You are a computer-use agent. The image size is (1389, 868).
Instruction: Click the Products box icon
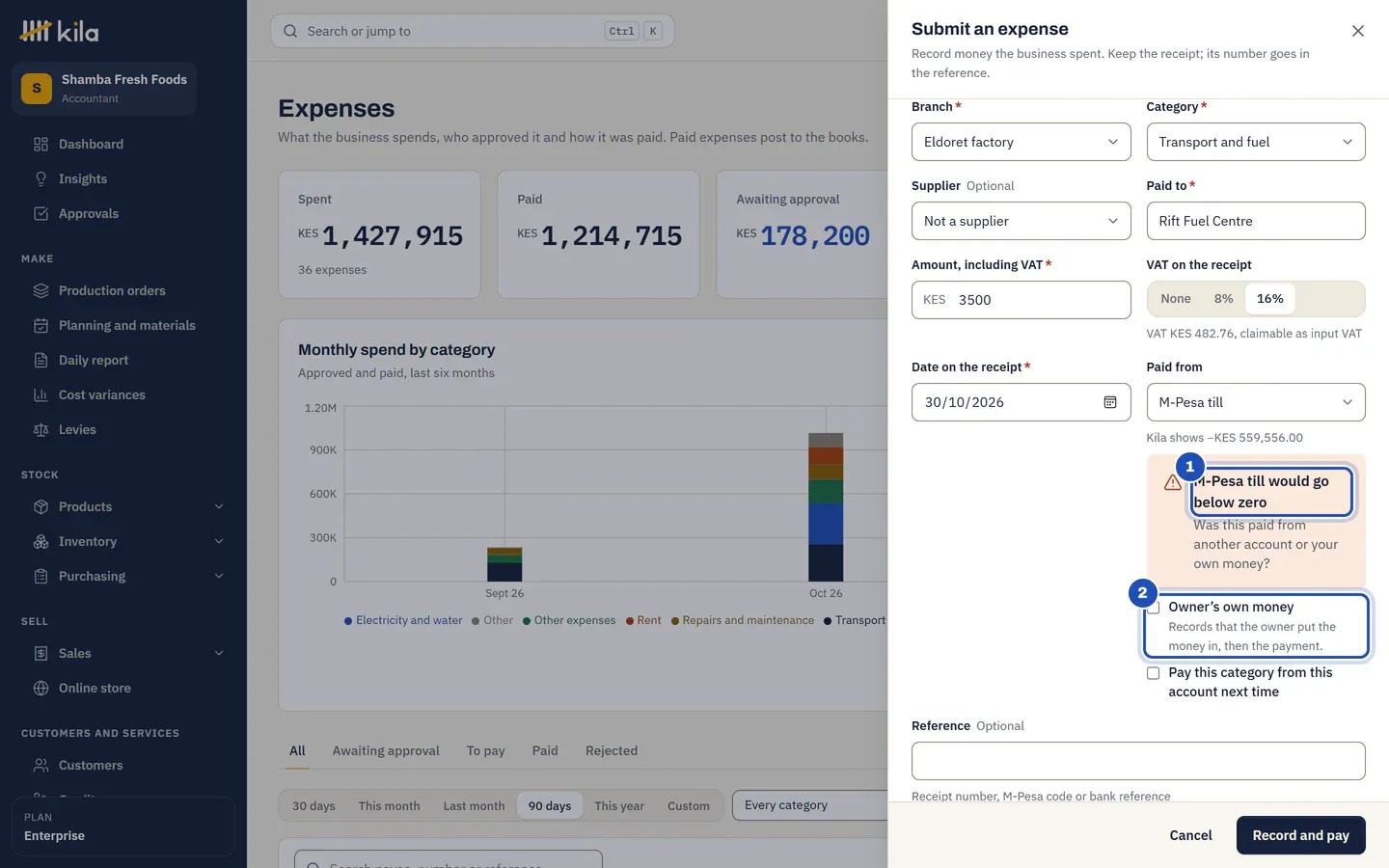pos(41,507)
